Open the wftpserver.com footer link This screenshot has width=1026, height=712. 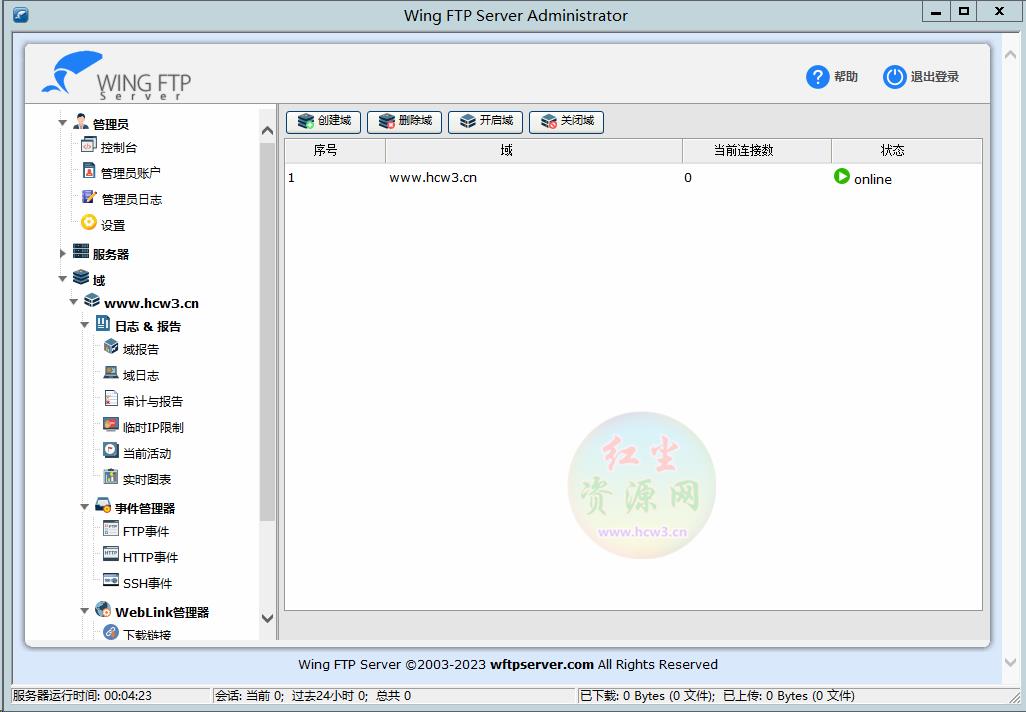(x=542, y=664)
